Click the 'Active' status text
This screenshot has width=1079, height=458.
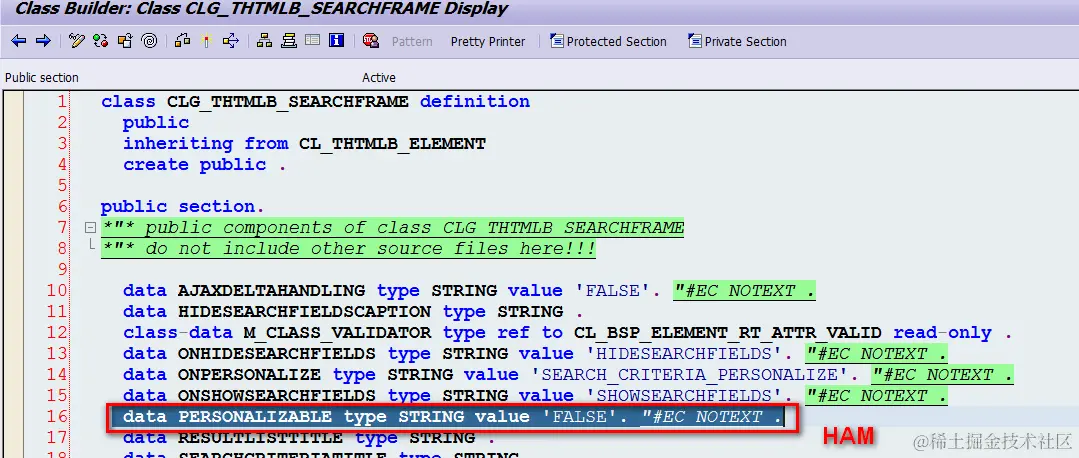(379, 78)
